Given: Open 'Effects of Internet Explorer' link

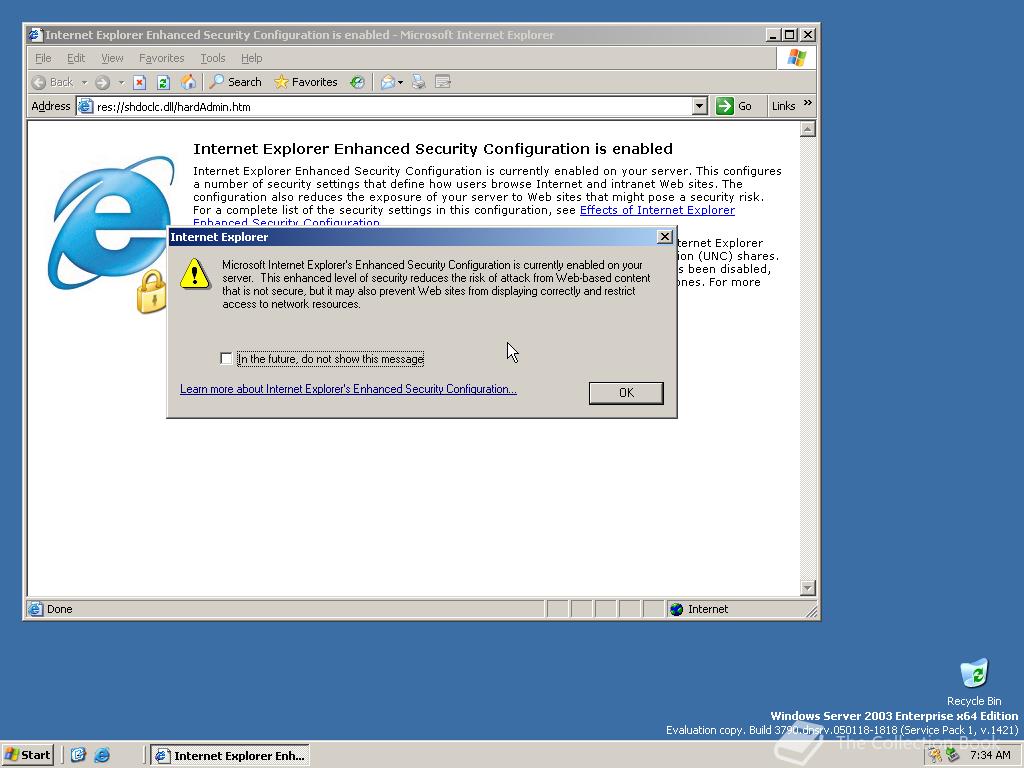Looking at the screenshot, I should coord(657,210).
